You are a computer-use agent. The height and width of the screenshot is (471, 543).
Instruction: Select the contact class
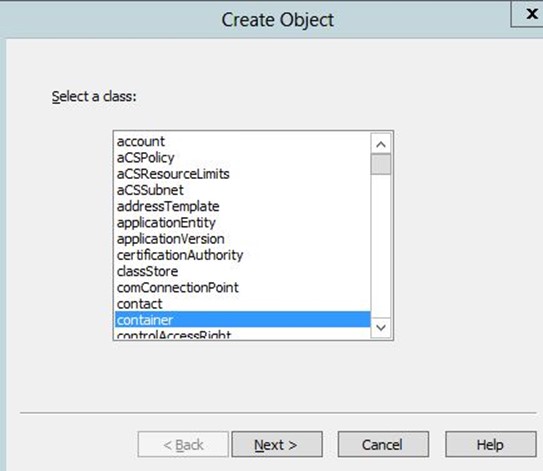click(242, 304)
